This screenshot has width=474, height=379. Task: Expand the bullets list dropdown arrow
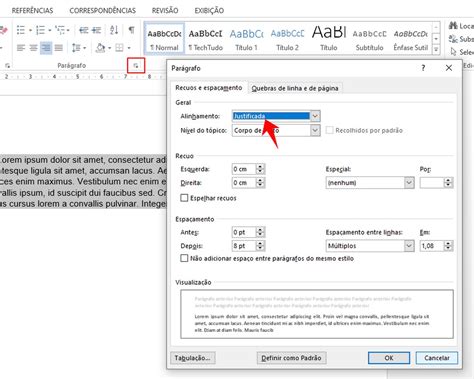coord(30,30)
